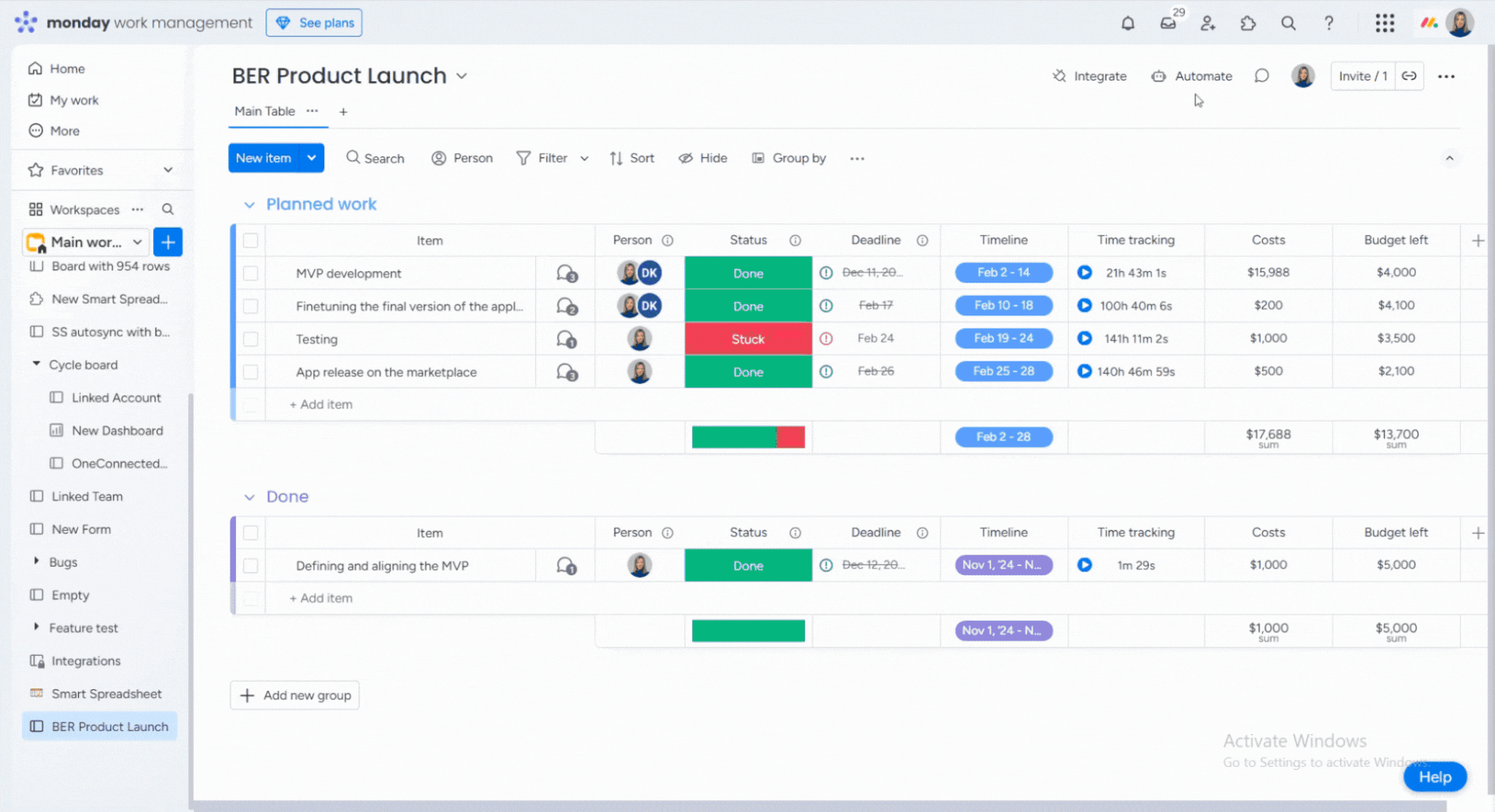1495x812 pixels.
Task: Check the MVP development row checkbox
Action: [x=250, y=273]
